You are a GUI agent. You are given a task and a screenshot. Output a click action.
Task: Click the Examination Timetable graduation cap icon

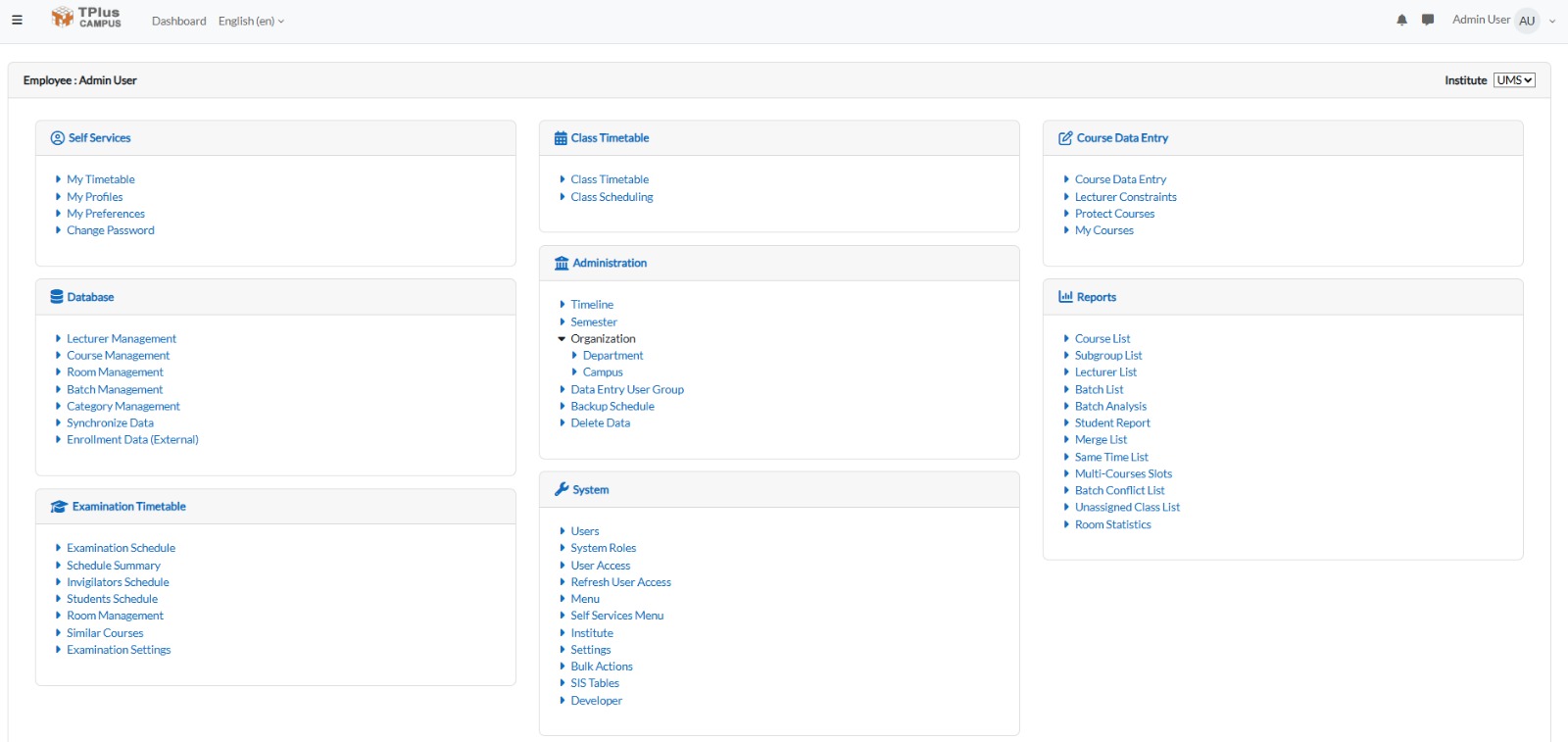click(59, 507)
